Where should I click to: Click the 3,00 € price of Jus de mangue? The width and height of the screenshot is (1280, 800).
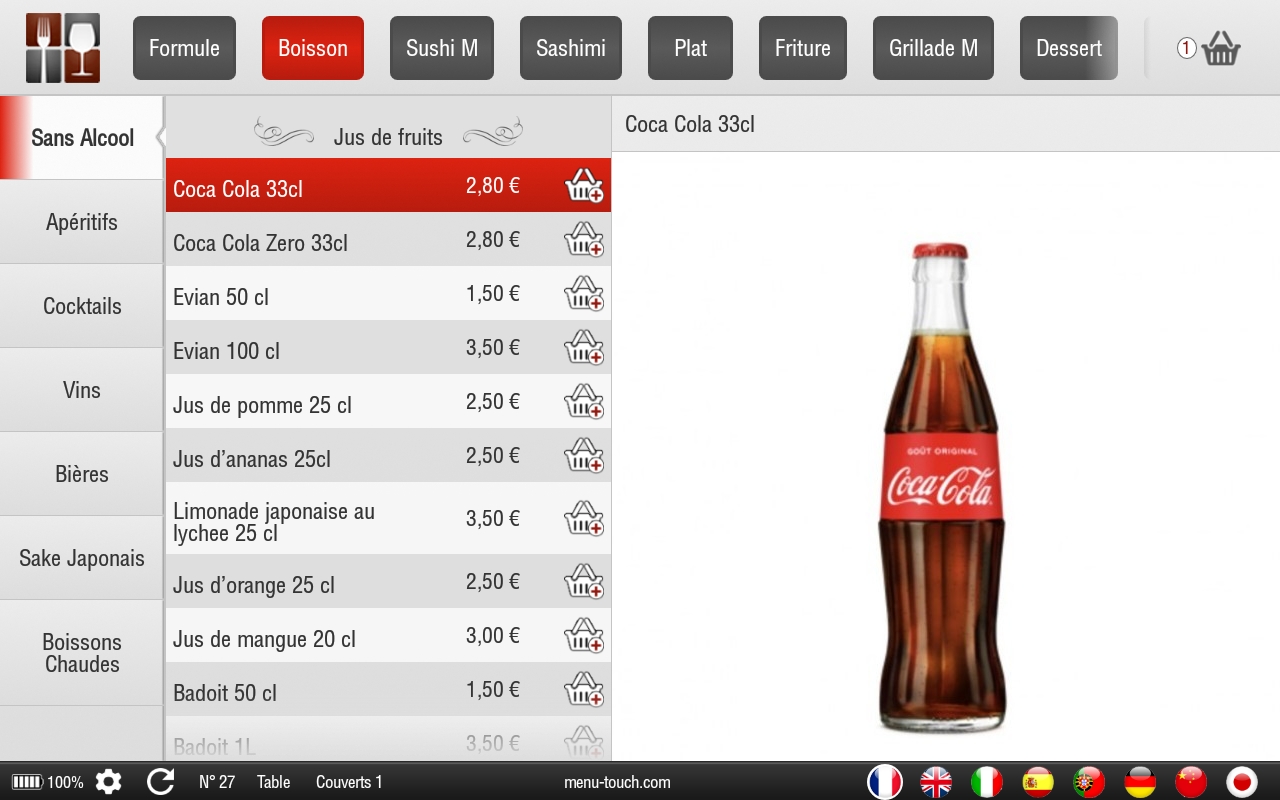point(493,636)
